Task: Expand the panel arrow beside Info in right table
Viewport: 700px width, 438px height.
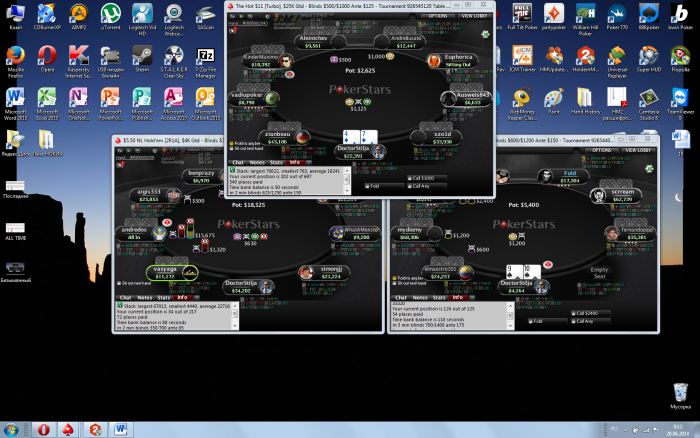Action: coord(472,297)
